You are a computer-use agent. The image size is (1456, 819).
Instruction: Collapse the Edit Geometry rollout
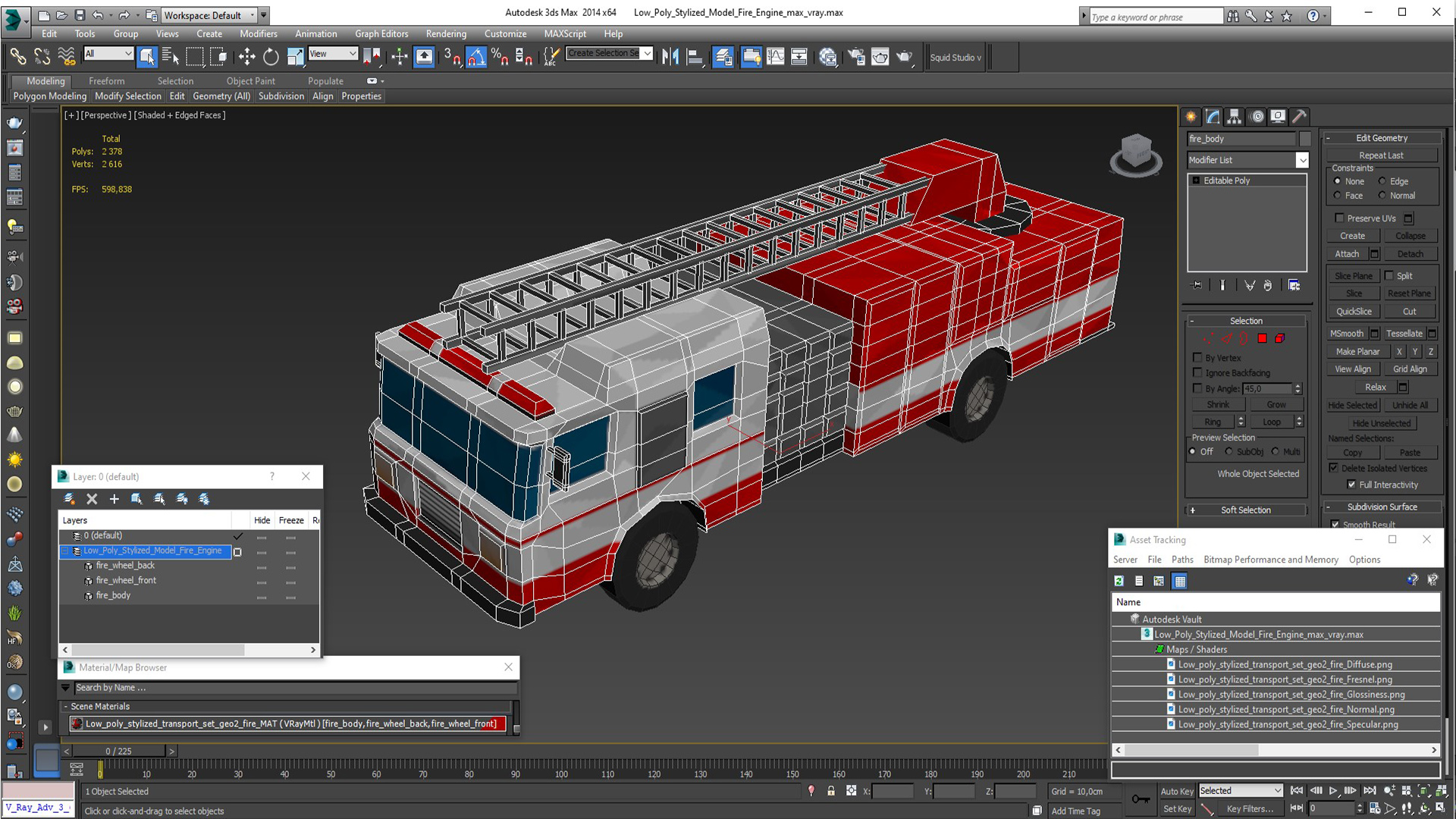[1382, 138]
